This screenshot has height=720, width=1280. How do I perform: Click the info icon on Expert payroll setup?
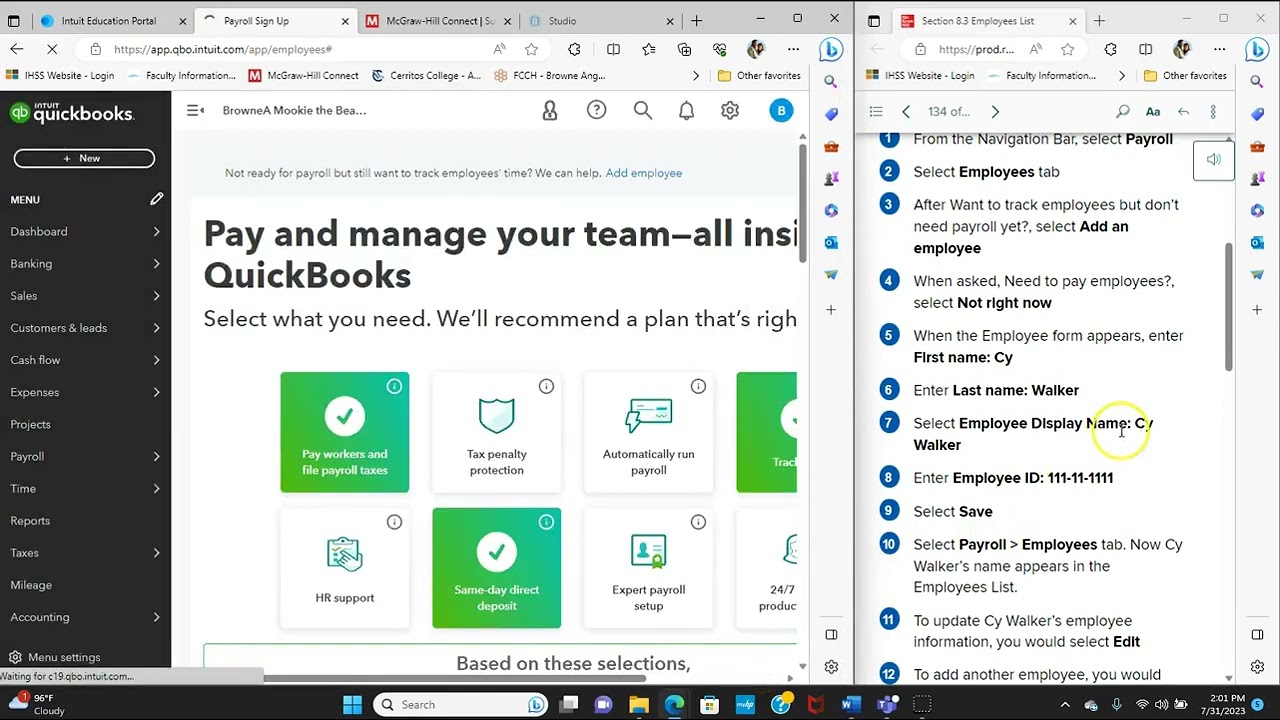(x=698, y=522)
